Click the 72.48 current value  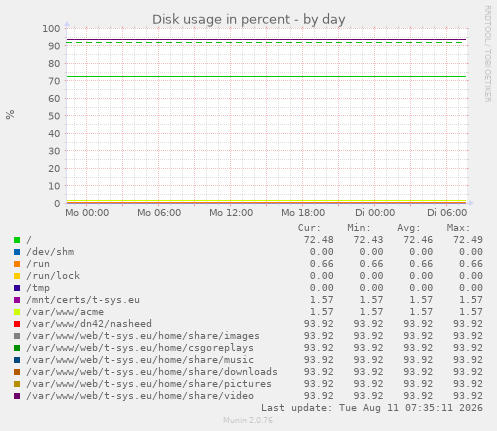tap(318, 240)
